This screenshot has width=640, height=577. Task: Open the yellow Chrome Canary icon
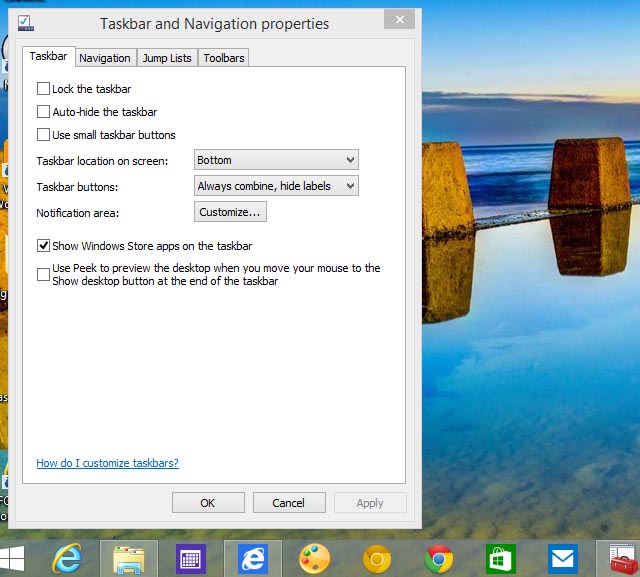tap(377, 559)
